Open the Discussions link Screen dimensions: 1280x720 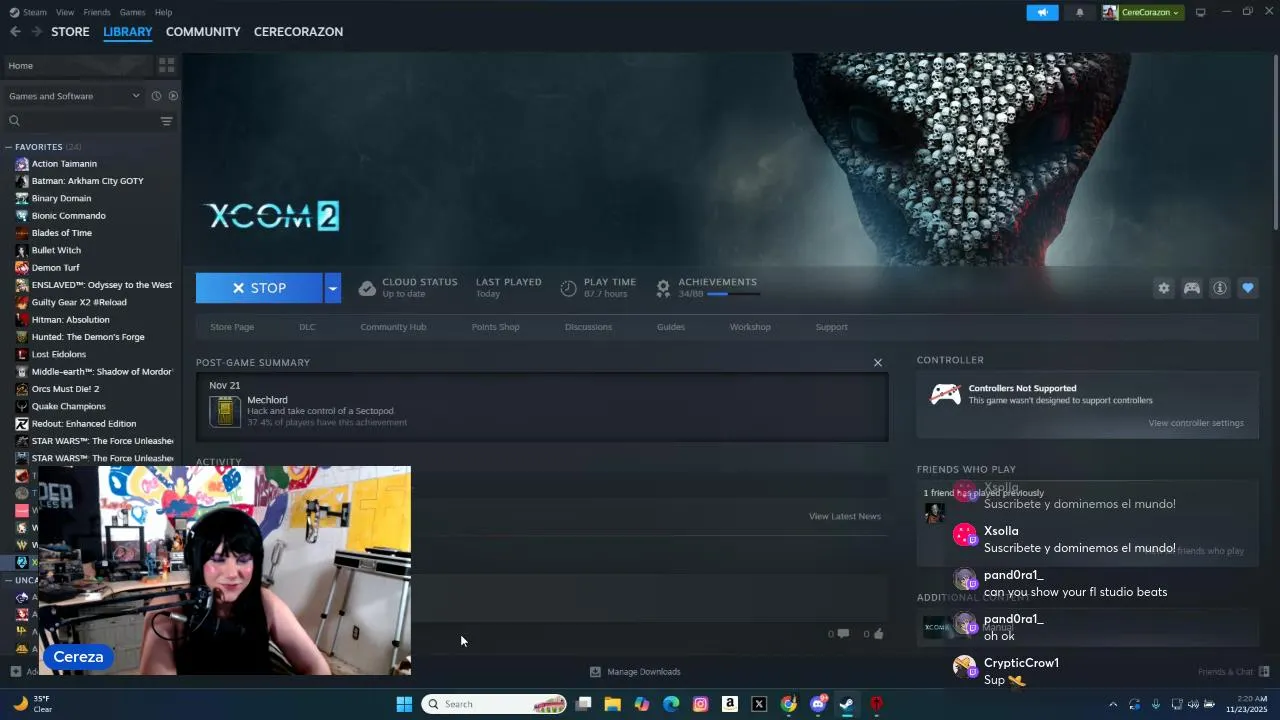[588, 327]
